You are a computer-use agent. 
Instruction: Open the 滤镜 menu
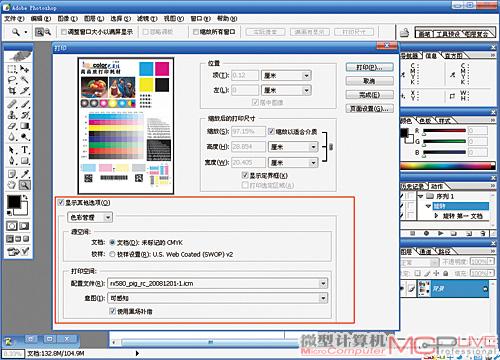[x=147, y=18]
